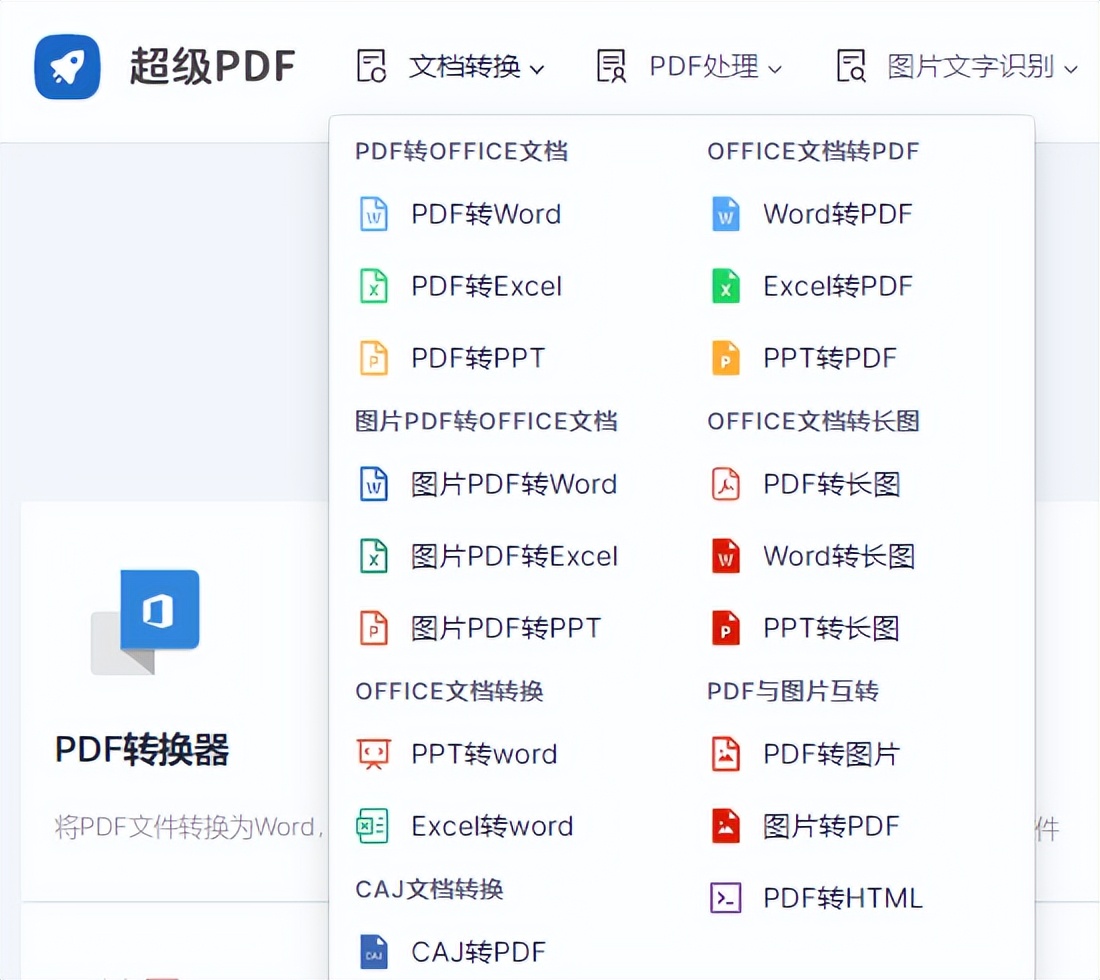Click the 超级PDF rocket logo
The image size is (1100, 980).
(66, 66)
